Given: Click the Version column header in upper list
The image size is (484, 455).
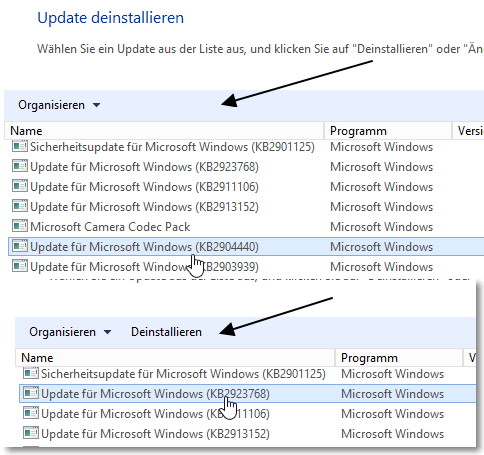Looking at the screenshot, I should (x=468, y=131).
